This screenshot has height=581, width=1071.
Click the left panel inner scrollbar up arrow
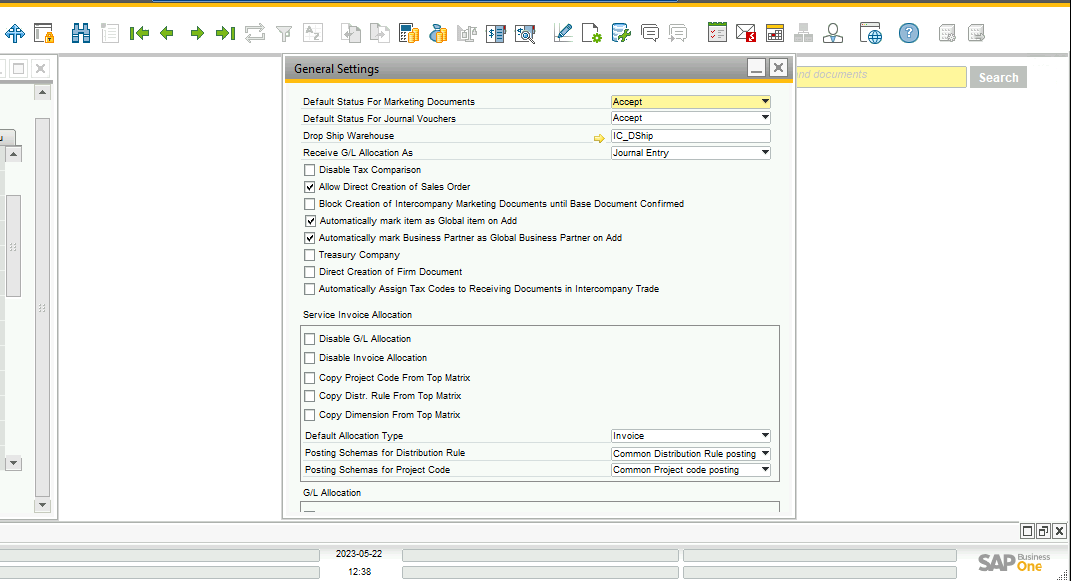tap(13, 154)
